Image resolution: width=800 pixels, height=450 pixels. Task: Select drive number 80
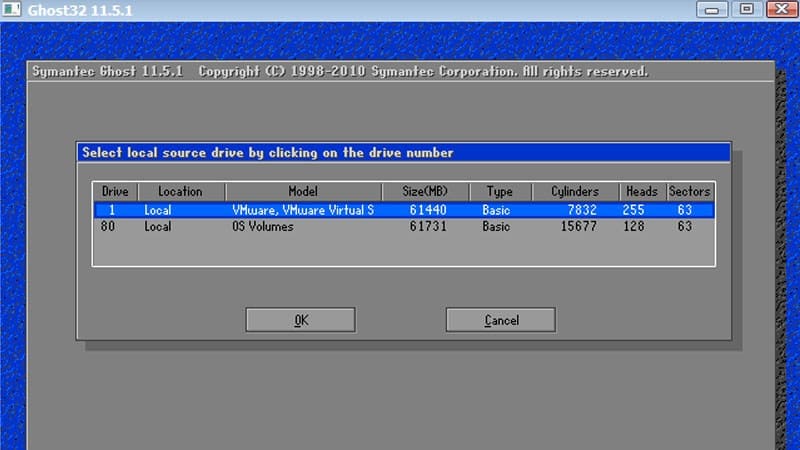click(x=108, y=227)
